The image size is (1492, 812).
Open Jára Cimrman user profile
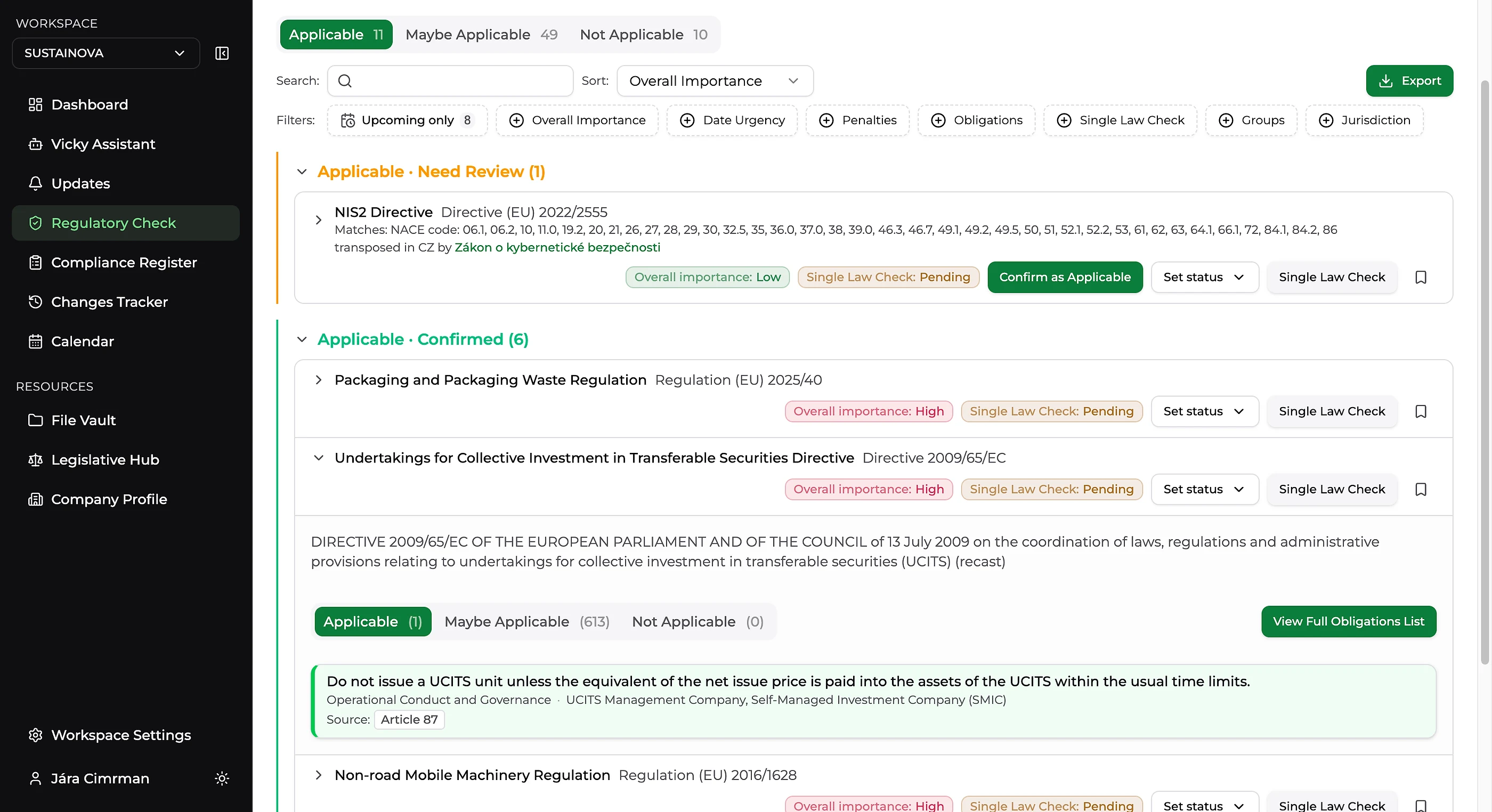(100, 778)
